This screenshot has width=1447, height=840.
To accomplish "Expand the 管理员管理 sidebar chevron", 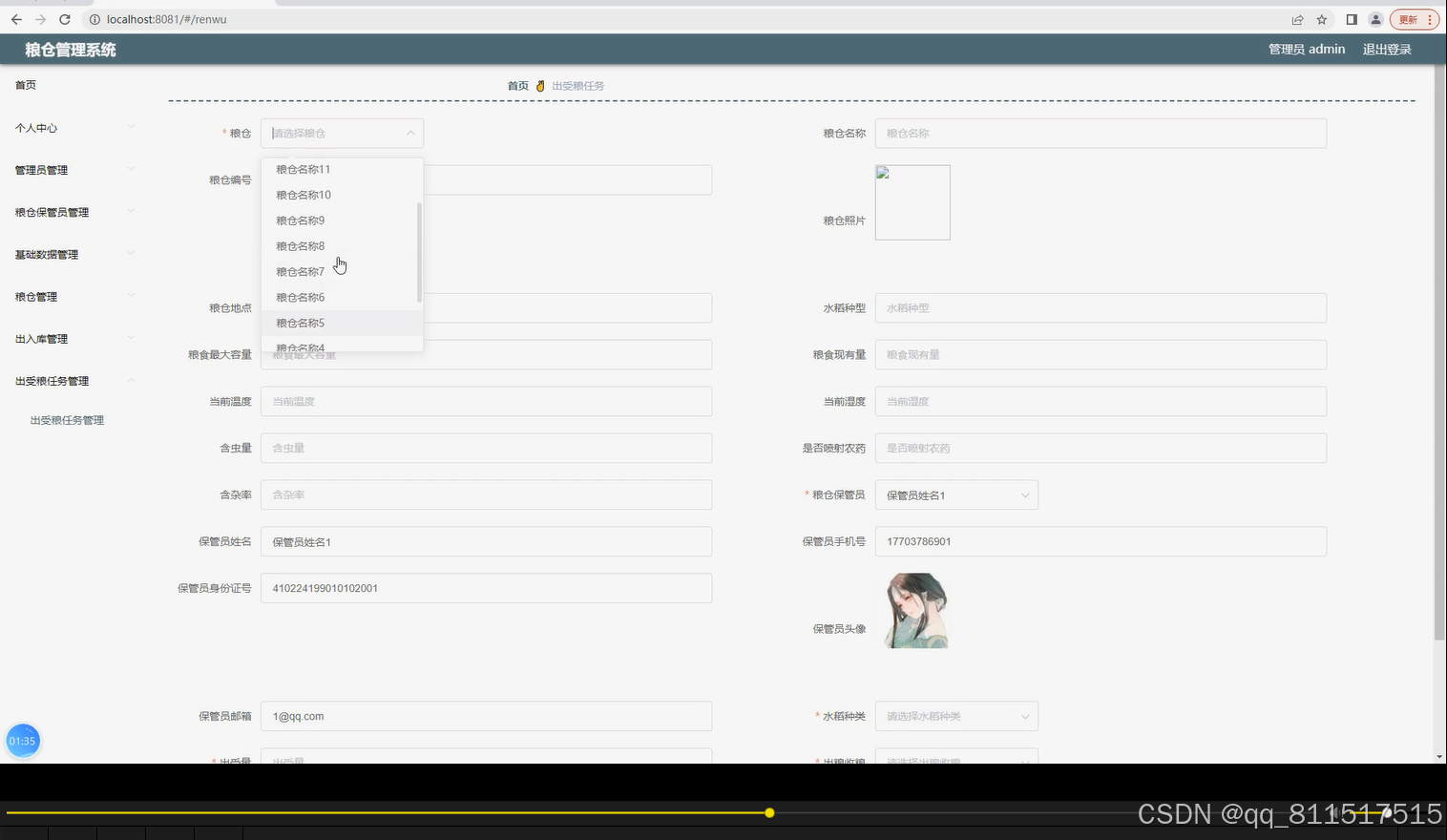I will tap(131, 169).
